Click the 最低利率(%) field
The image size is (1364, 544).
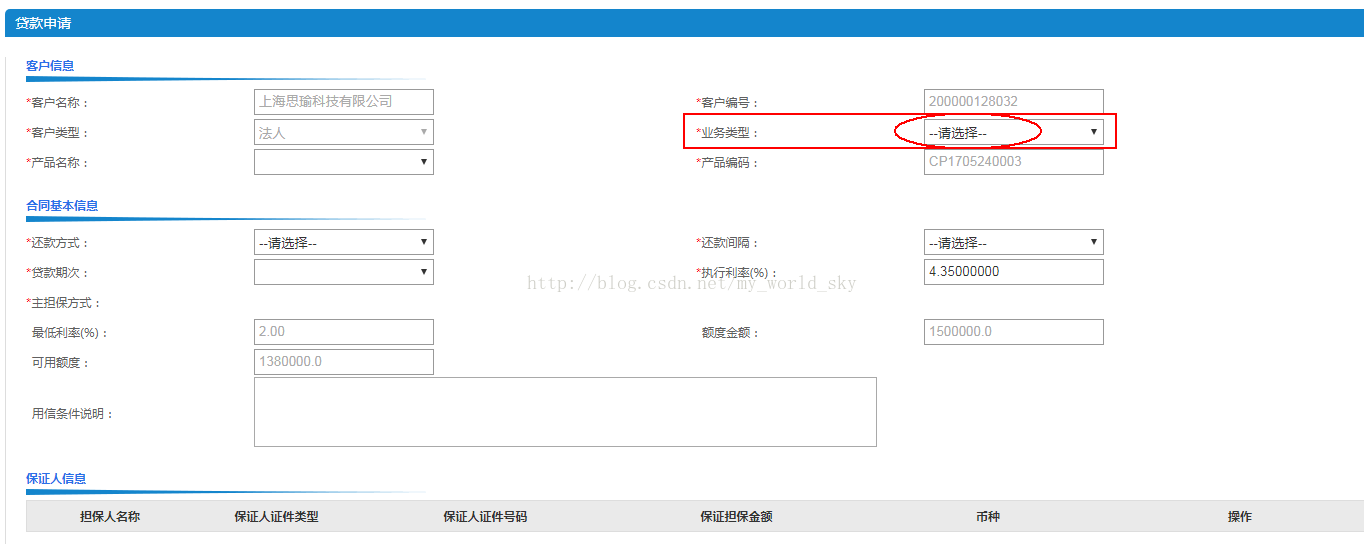344,332
